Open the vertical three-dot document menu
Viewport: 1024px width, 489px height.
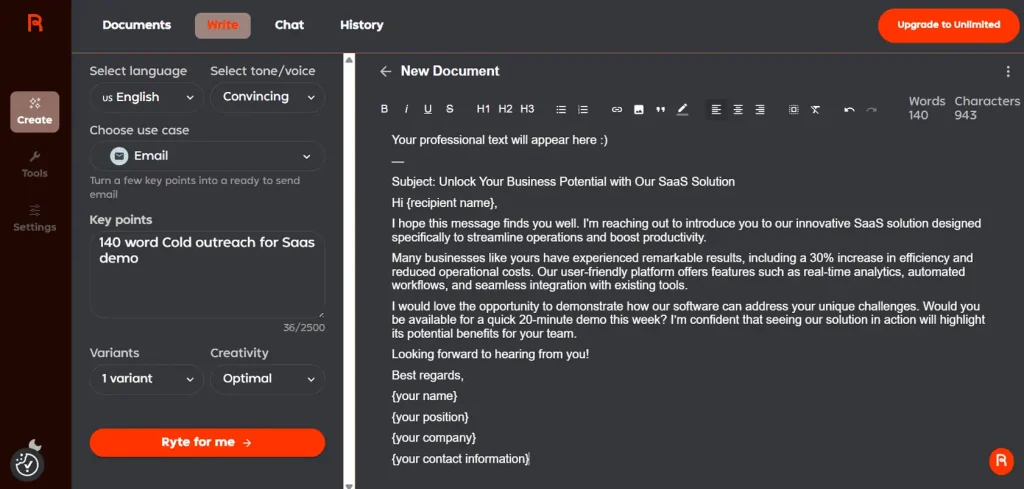(1008, 71)
